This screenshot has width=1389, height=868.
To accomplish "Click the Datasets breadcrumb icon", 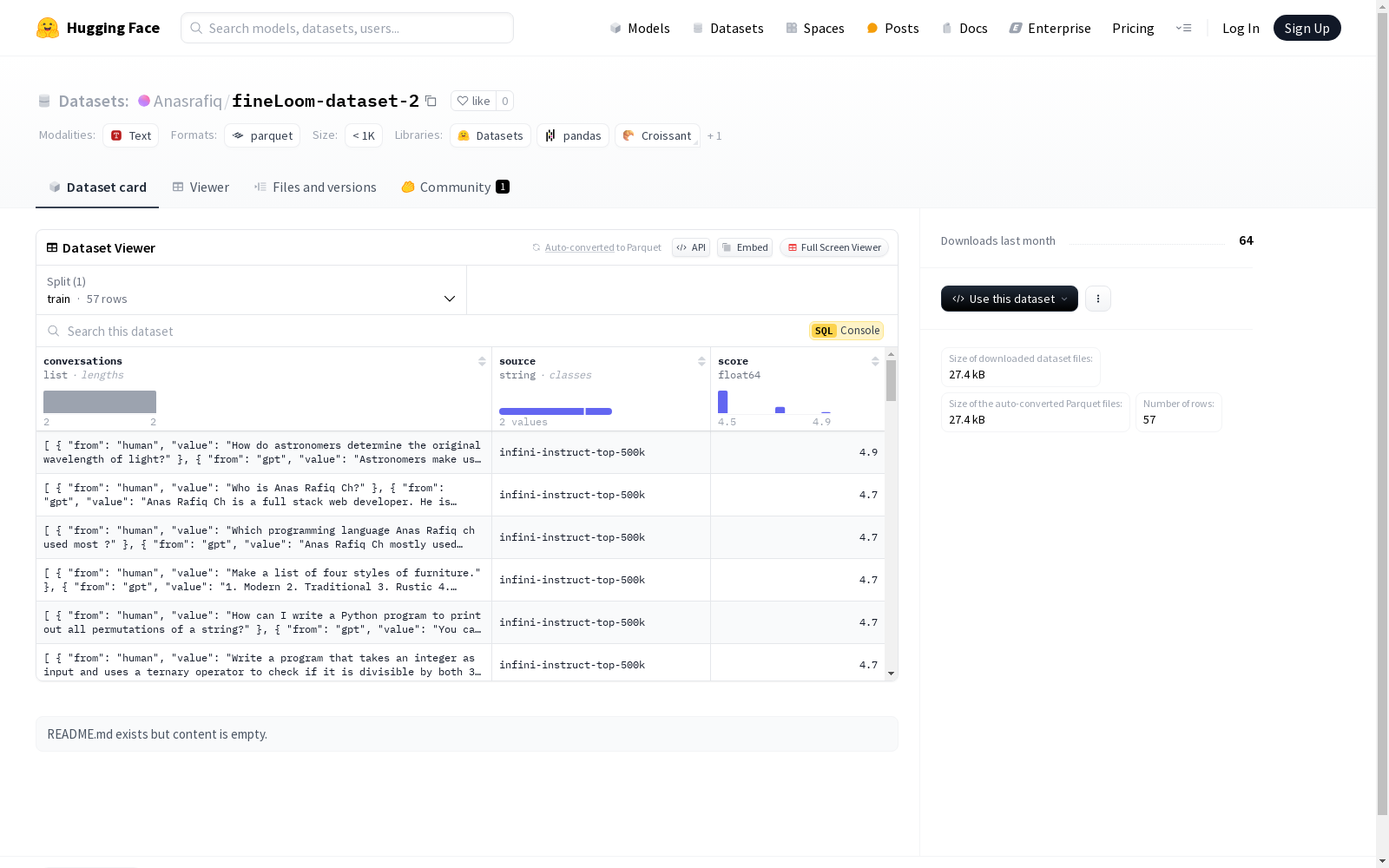I will pos(44,101).
